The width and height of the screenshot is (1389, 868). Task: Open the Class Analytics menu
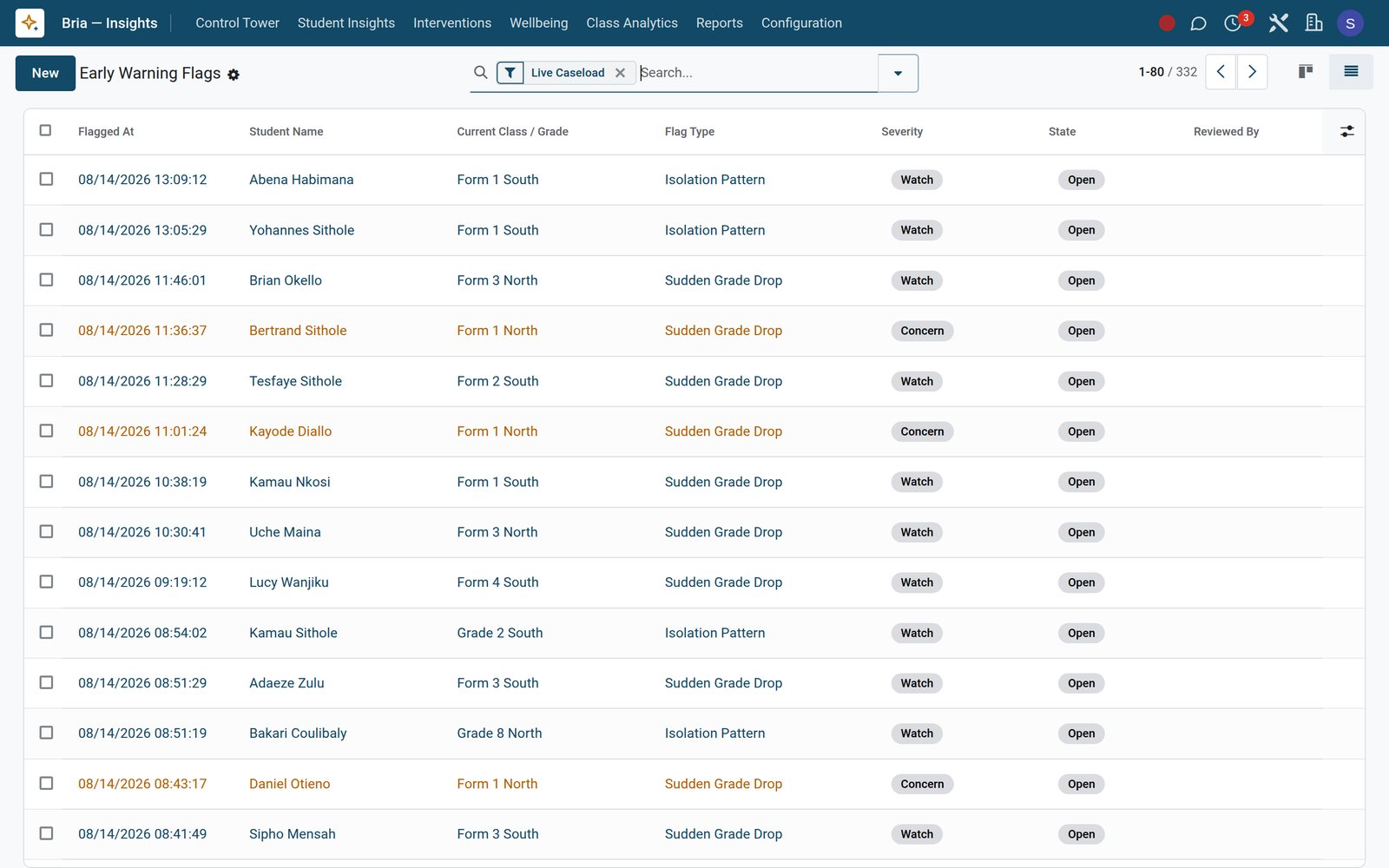pyautogui.click(x=632, y=23)
